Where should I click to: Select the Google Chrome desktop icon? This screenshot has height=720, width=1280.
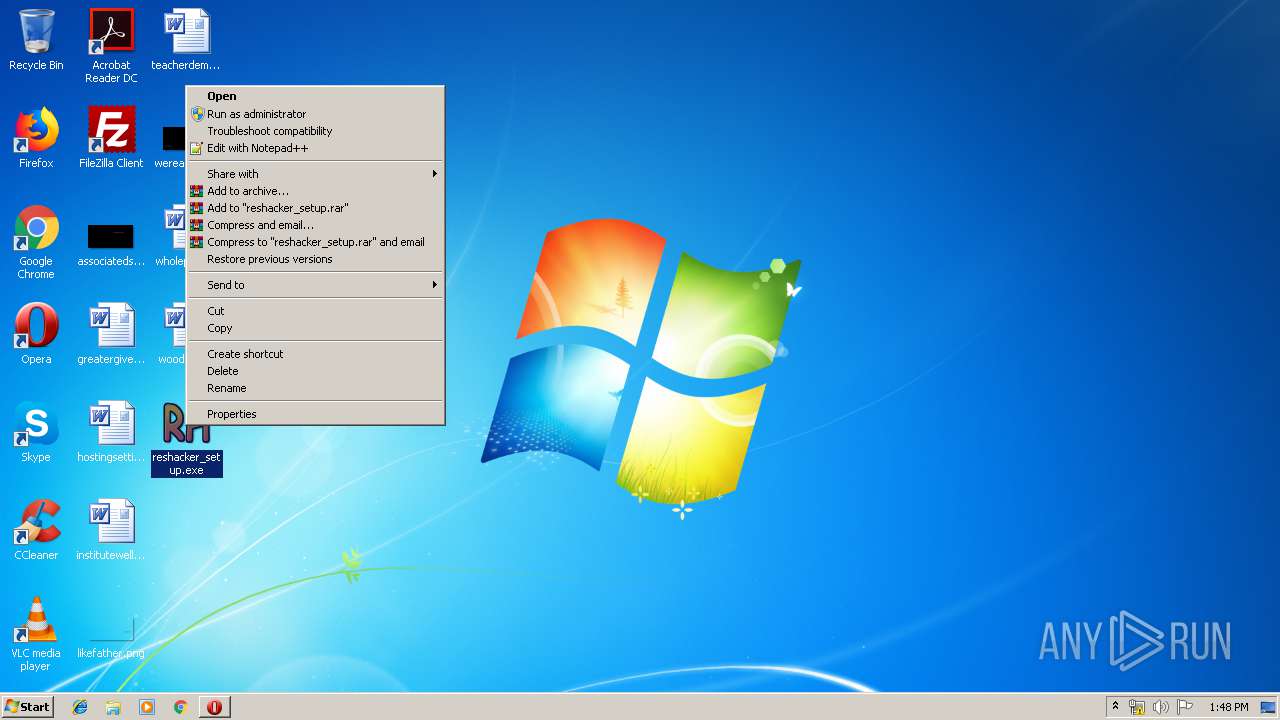[36, 242]
